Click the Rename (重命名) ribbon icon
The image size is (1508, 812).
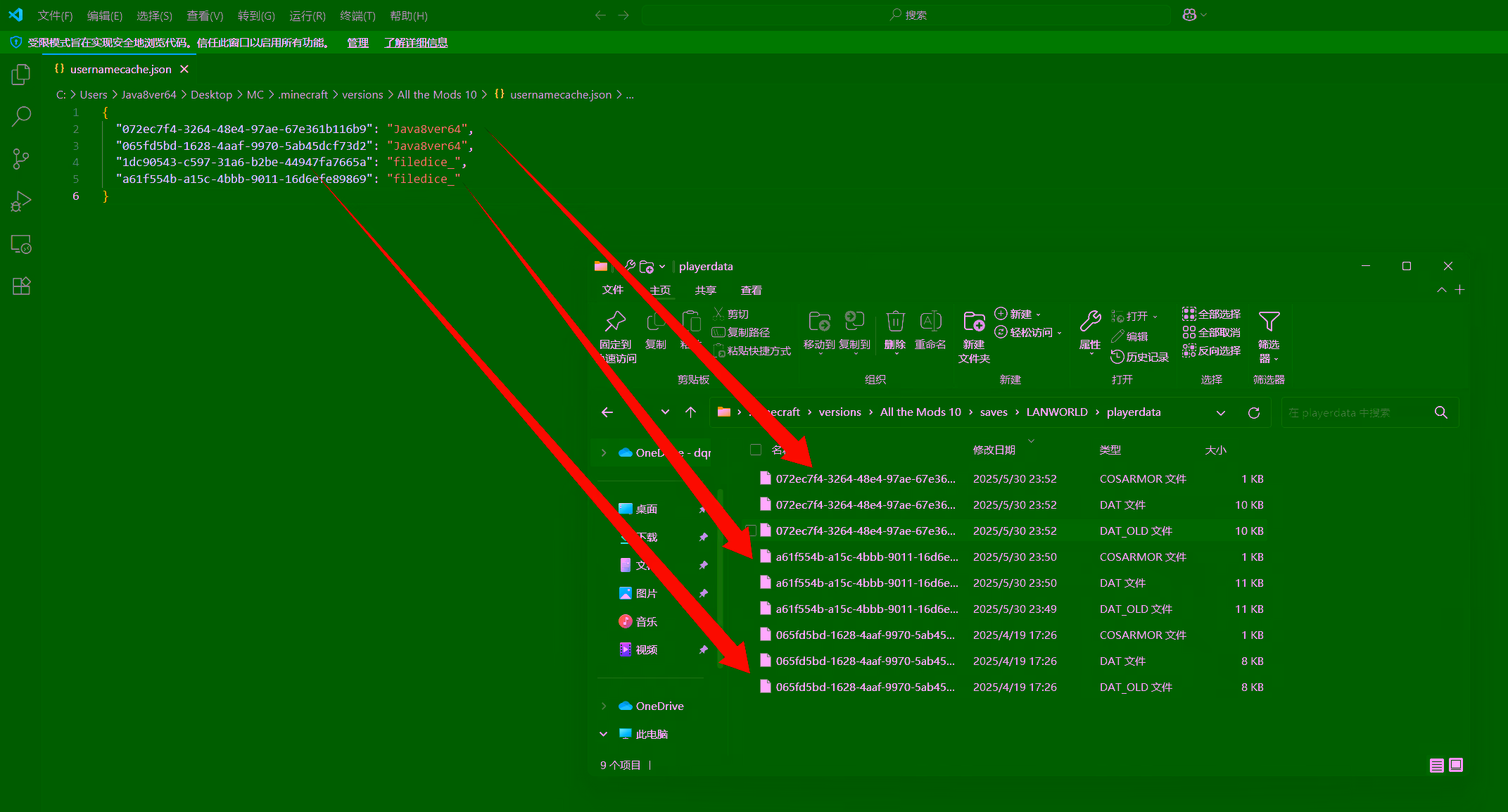pyautogui.click(x=930, y=322)
